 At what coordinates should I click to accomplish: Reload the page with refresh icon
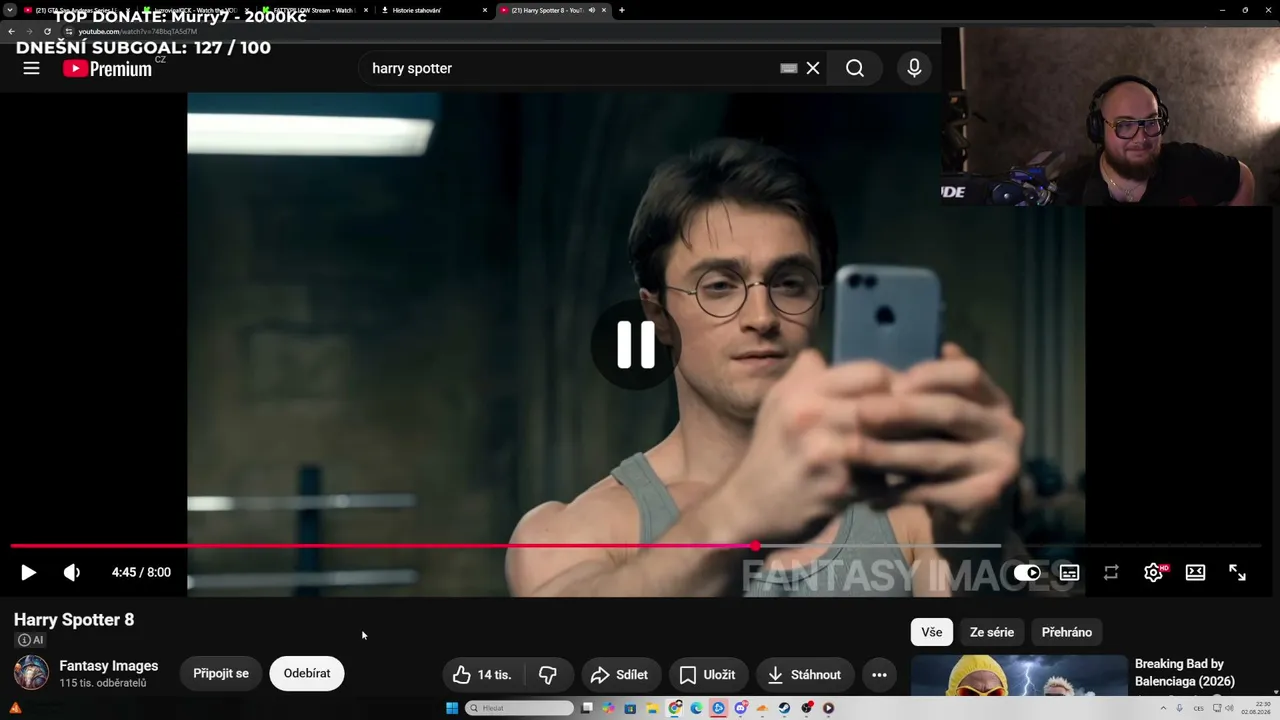point(47,31)
